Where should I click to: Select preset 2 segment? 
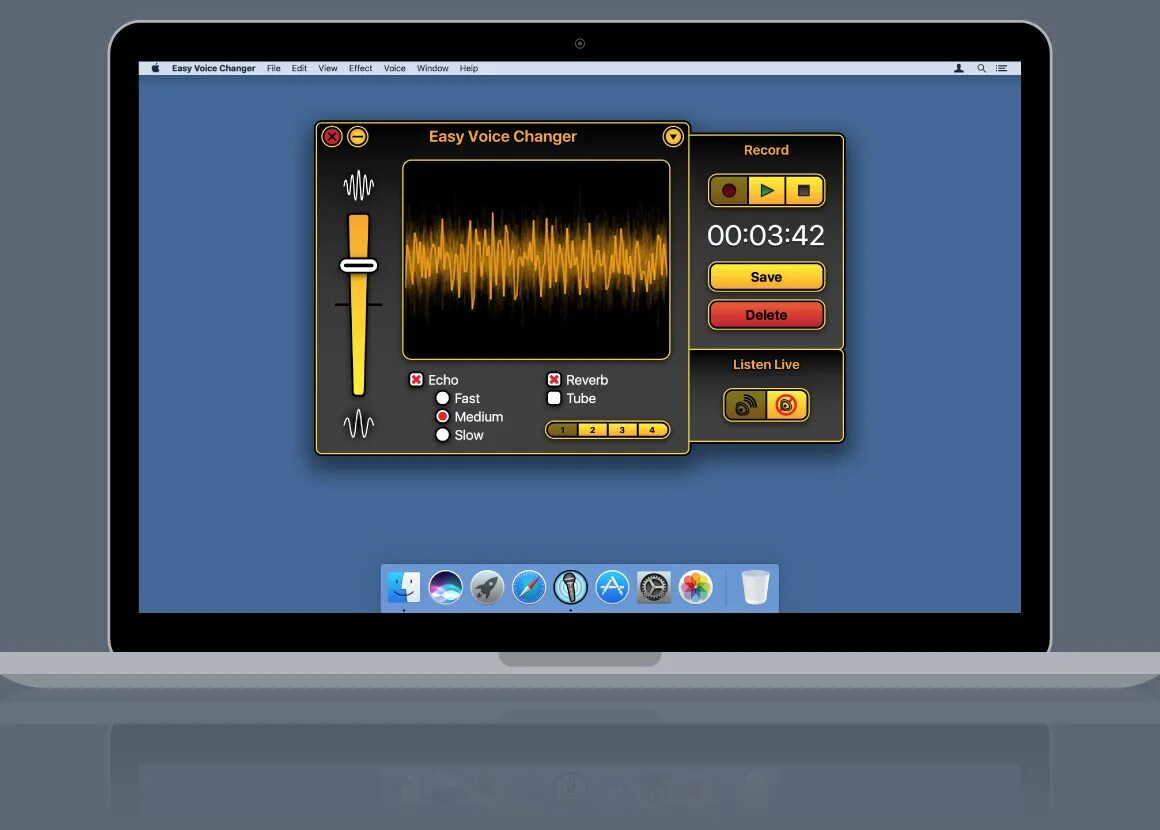[593, 430]
